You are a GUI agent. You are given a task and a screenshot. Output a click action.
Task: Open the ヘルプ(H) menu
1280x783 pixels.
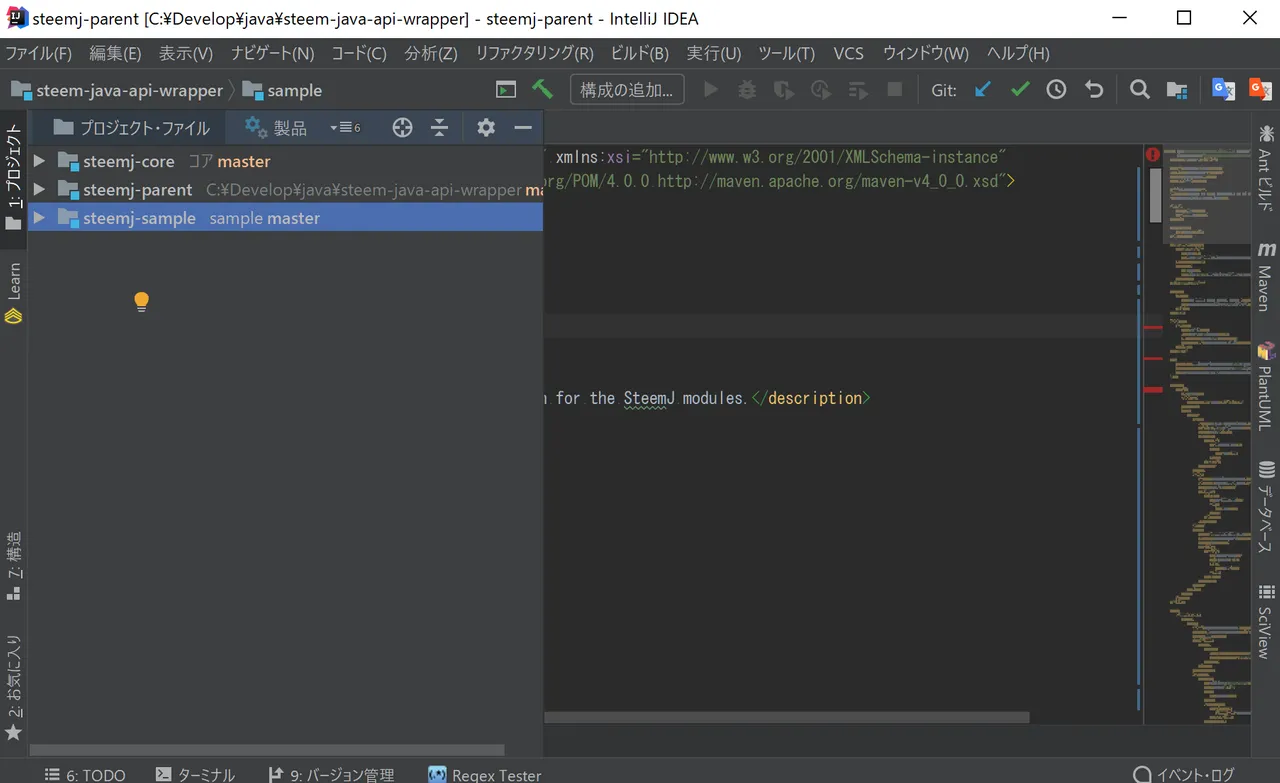(x=1018, y=53)
